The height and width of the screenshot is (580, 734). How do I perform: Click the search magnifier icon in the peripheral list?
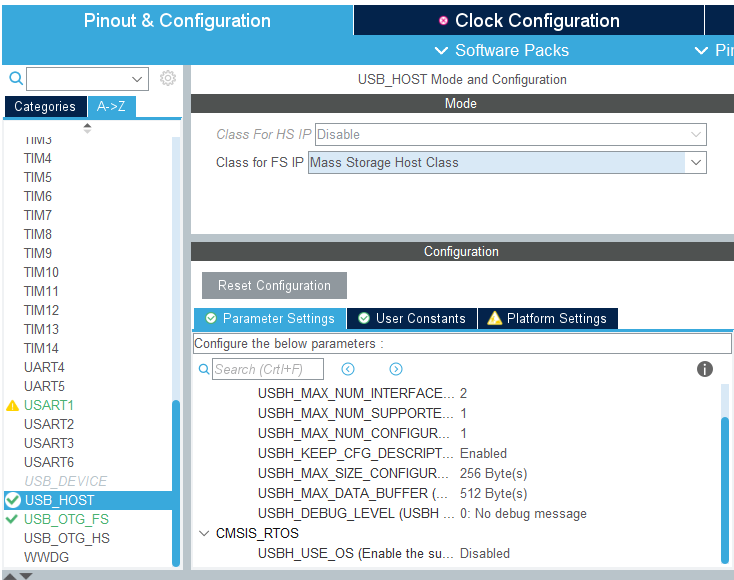point(16,78)
